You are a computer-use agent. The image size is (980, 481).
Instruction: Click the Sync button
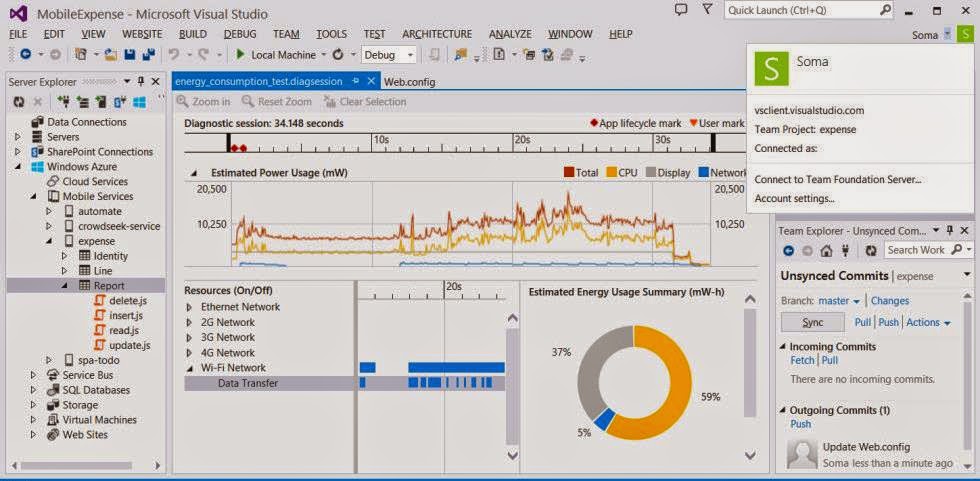812,322
